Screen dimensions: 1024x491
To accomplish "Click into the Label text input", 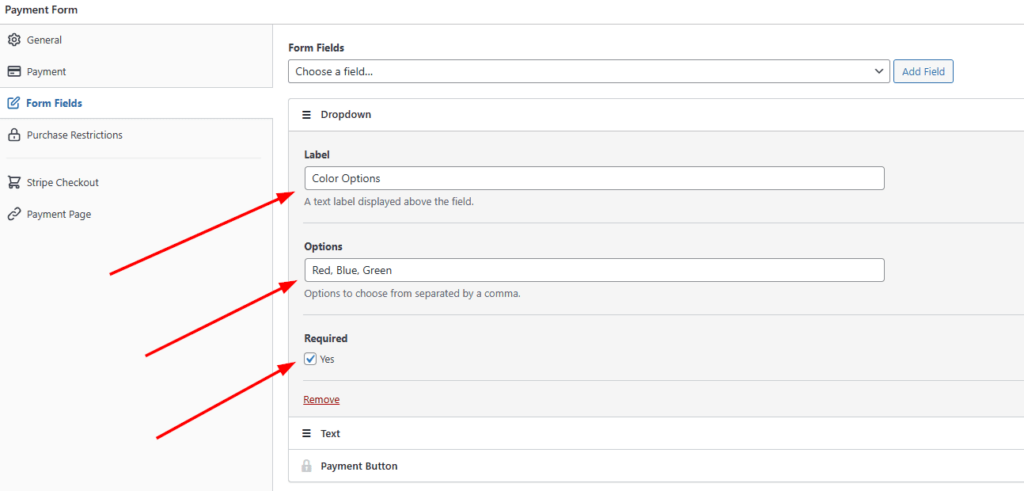I will [x=594, y=178].
